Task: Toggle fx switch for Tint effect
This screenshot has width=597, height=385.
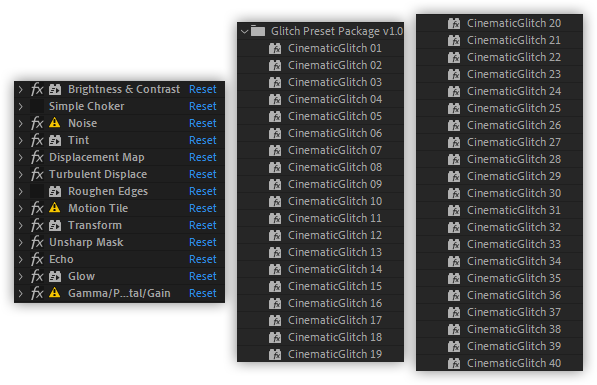Action: 37,140
